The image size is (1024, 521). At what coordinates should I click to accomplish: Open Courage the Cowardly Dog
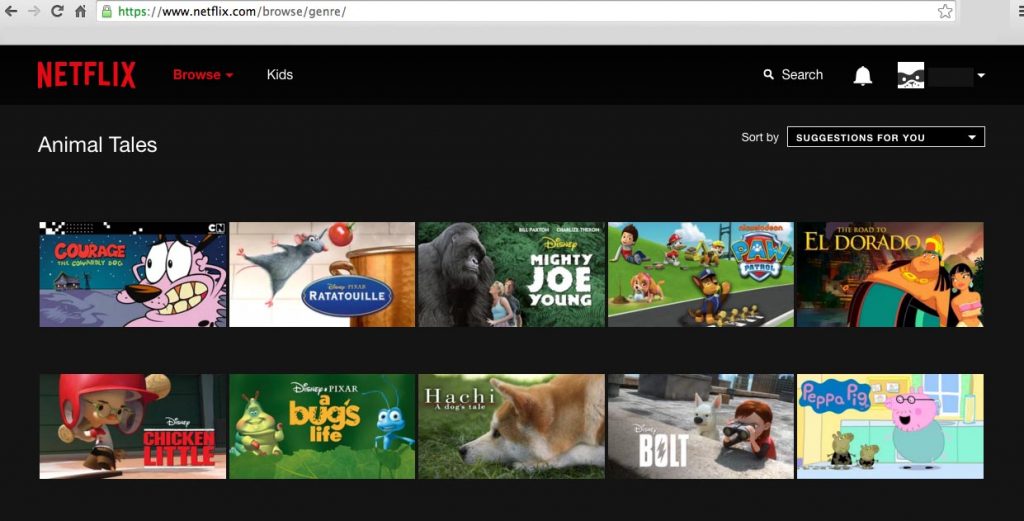click(133, 275)
